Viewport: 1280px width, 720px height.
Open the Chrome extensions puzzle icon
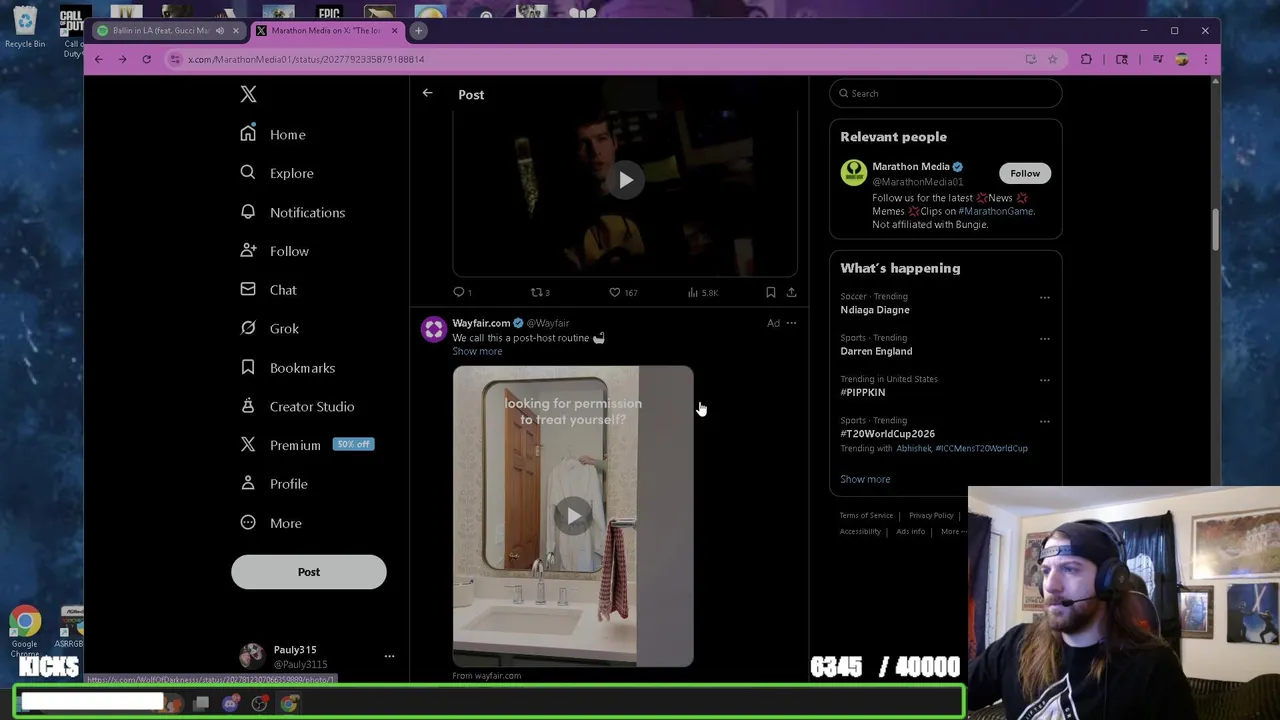(x=1086, y=59)
